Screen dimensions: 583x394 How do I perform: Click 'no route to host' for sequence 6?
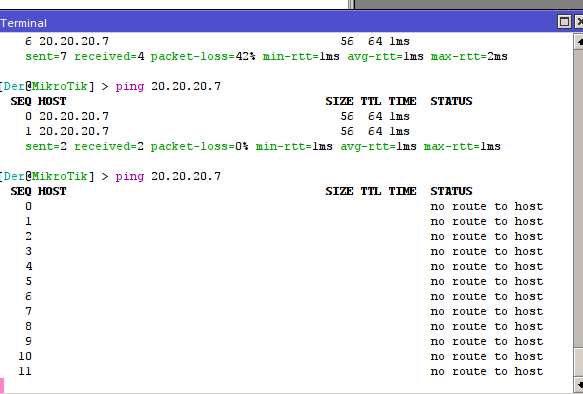pos(487,296)
